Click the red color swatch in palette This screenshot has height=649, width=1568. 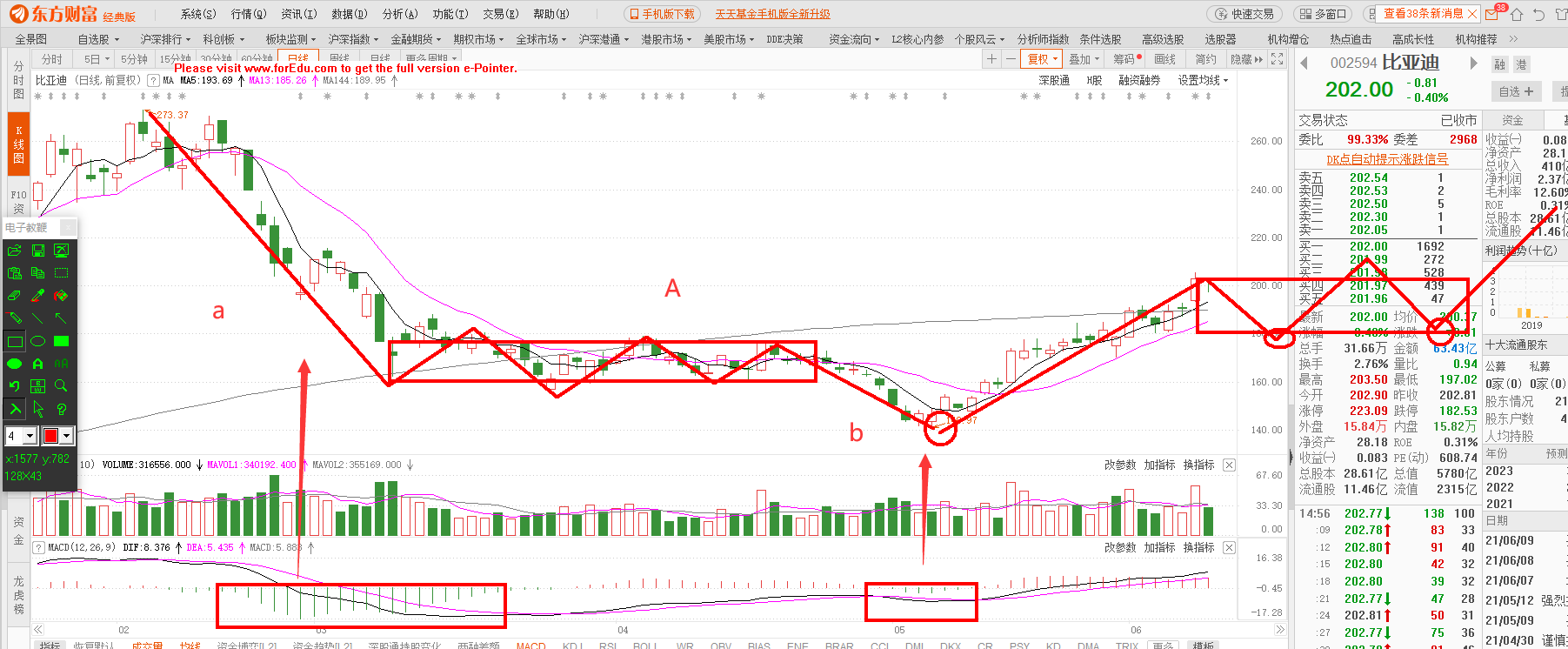(x=50, y=435)
